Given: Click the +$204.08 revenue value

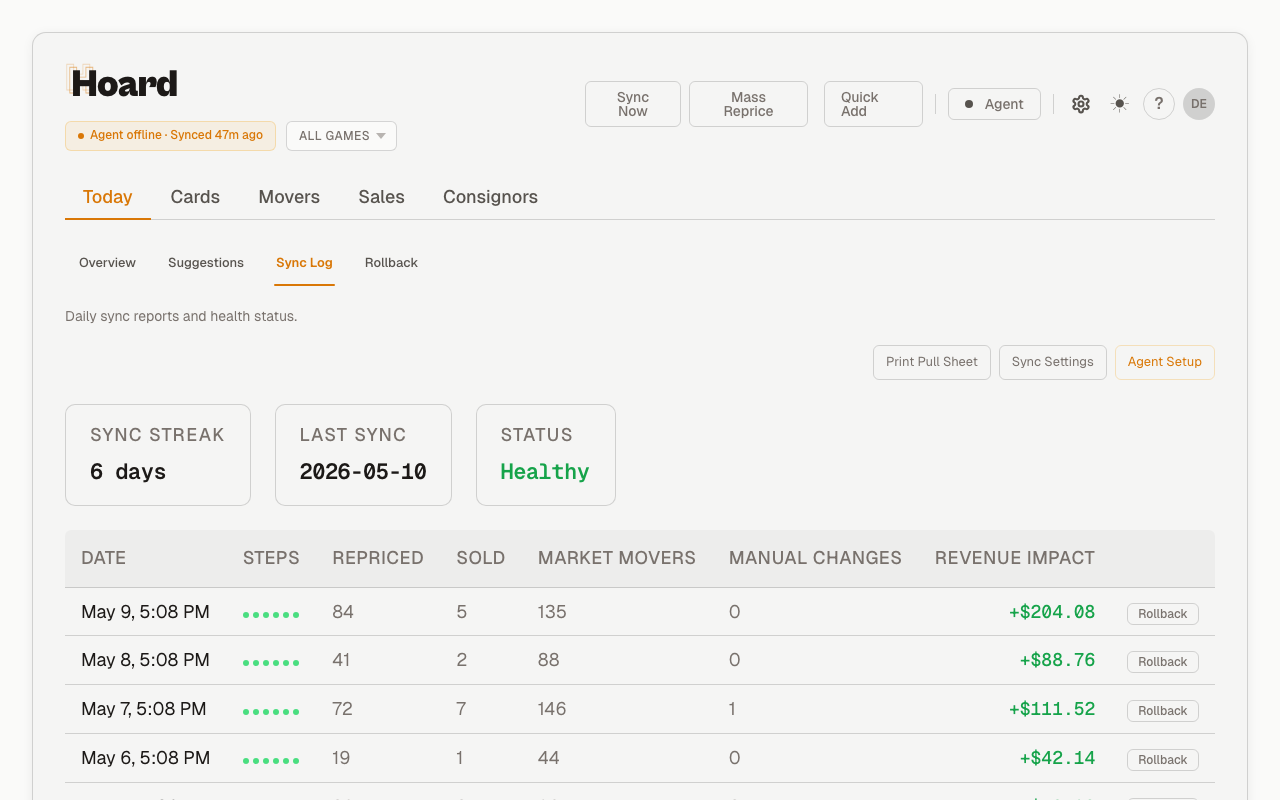Looking at the screenshot, I should tap(1052, 612).
